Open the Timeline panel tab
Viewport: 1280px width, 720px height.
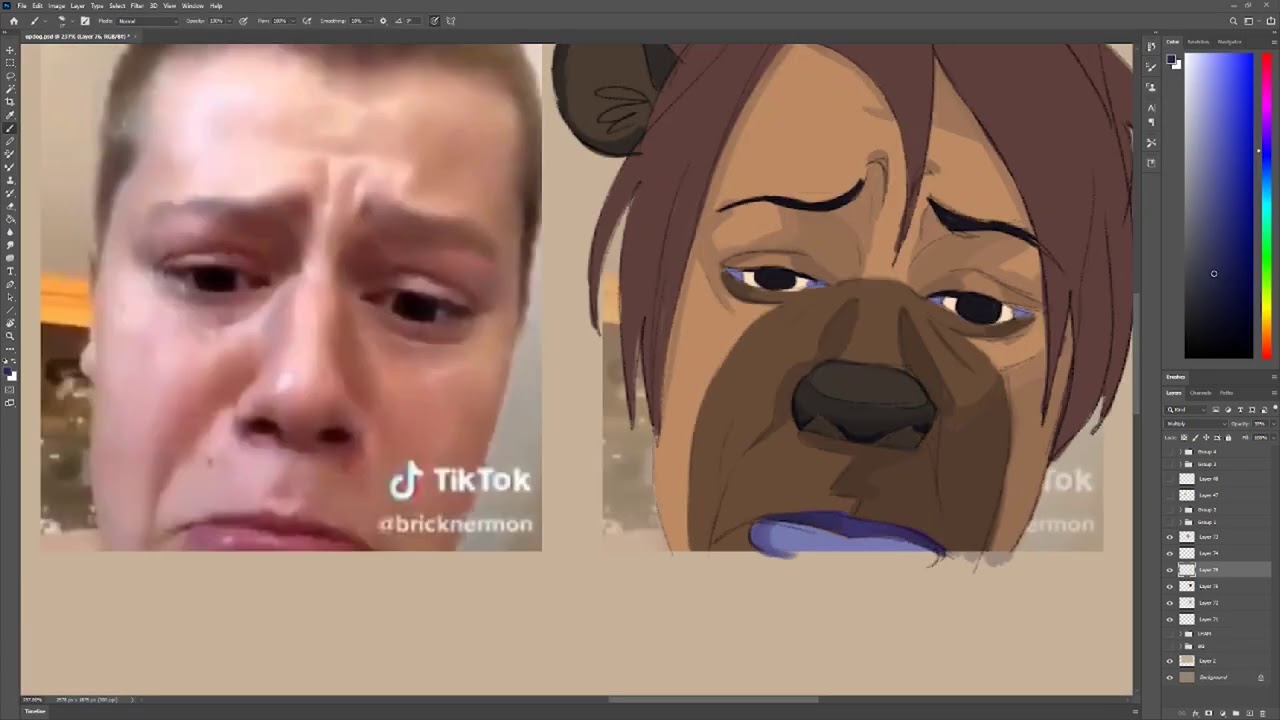(x=35, y=711)
